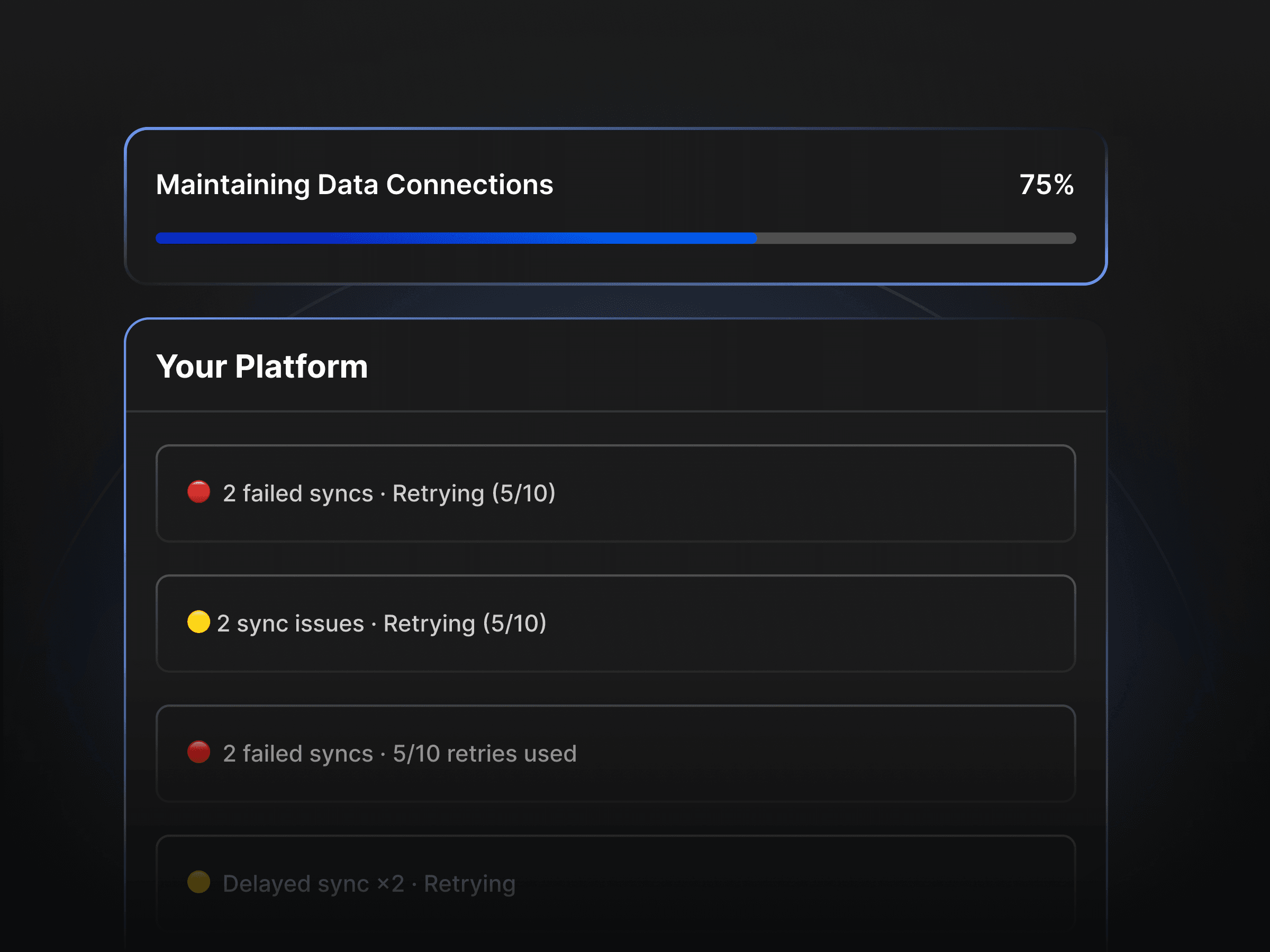
Task: Click empty right side of the sync issues row
Action: (861, 624)
